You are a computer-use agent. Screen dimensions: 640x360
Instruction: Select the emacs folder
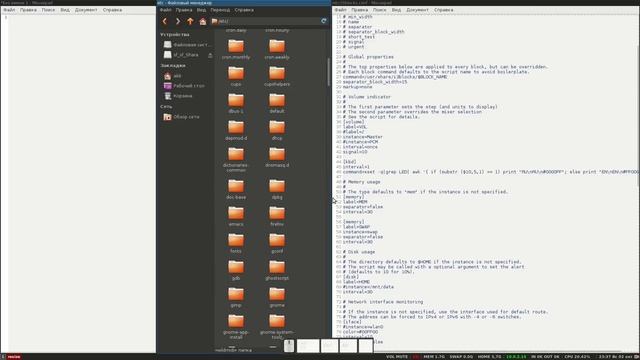click(x=236, y=216)
